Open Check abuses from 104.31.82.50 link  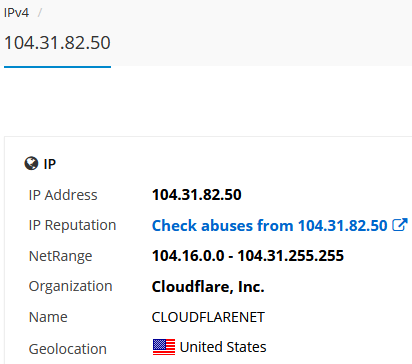tap(269, 225)
